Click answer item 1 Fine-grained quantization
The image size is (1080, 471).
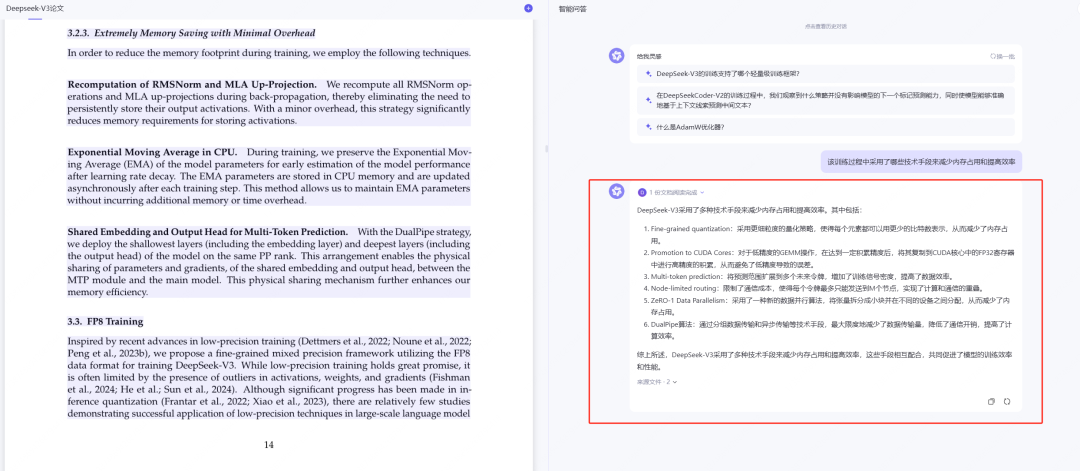click(x=827, y=235)
